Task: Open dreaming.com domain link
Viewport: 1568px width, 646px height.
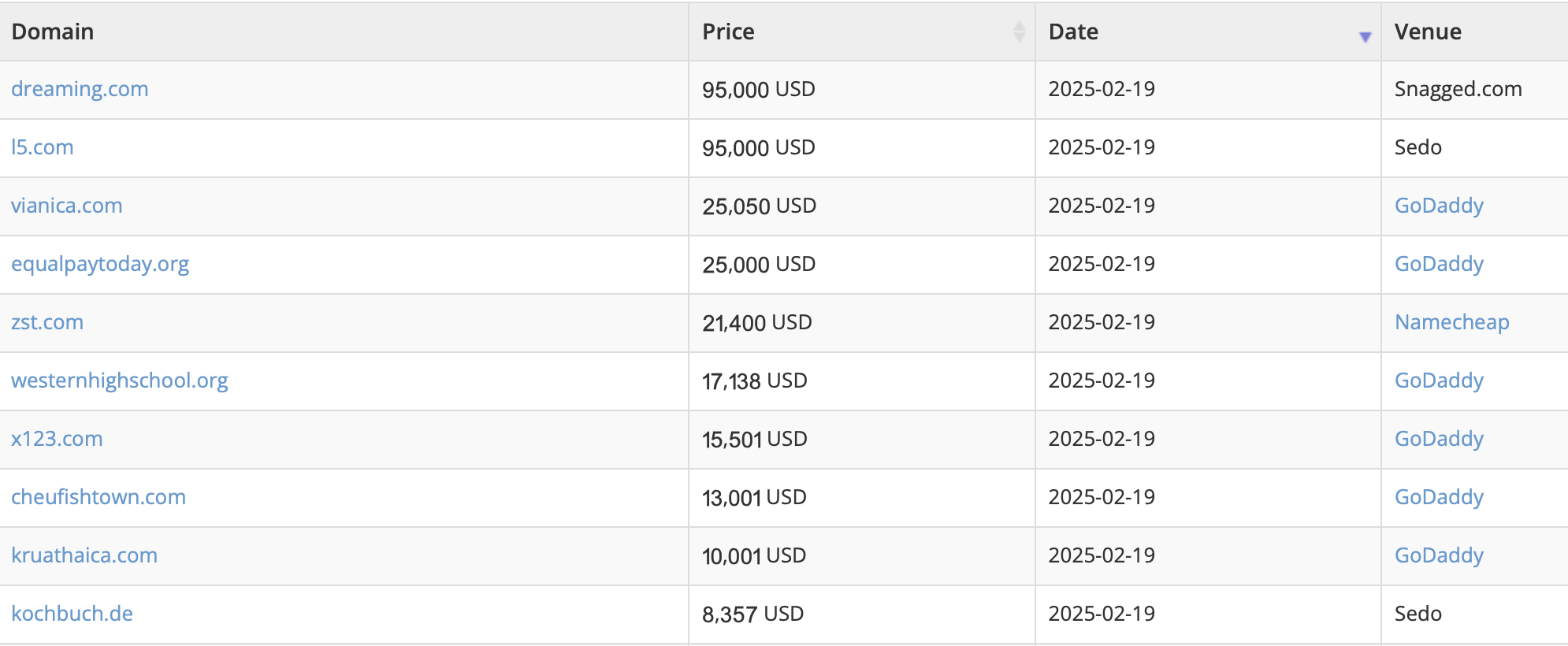Action: 80,89
